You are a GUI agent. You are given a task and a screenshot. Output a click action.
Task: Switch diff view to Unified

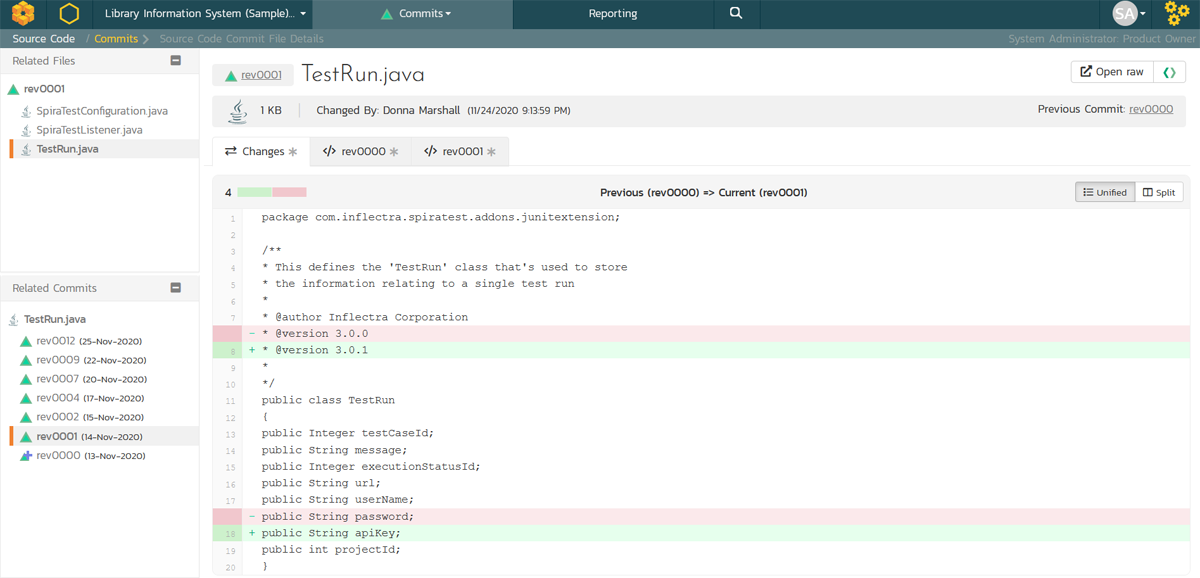click(1105, 192)
